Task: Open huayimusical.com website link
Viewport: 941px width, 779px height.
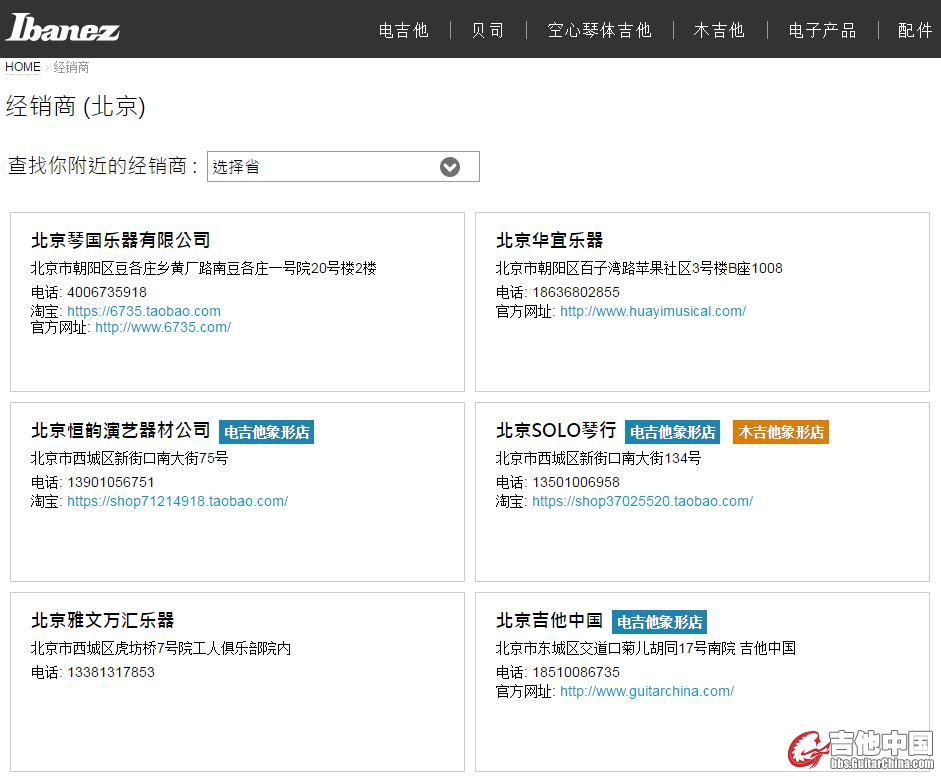Action: [653, 311]
